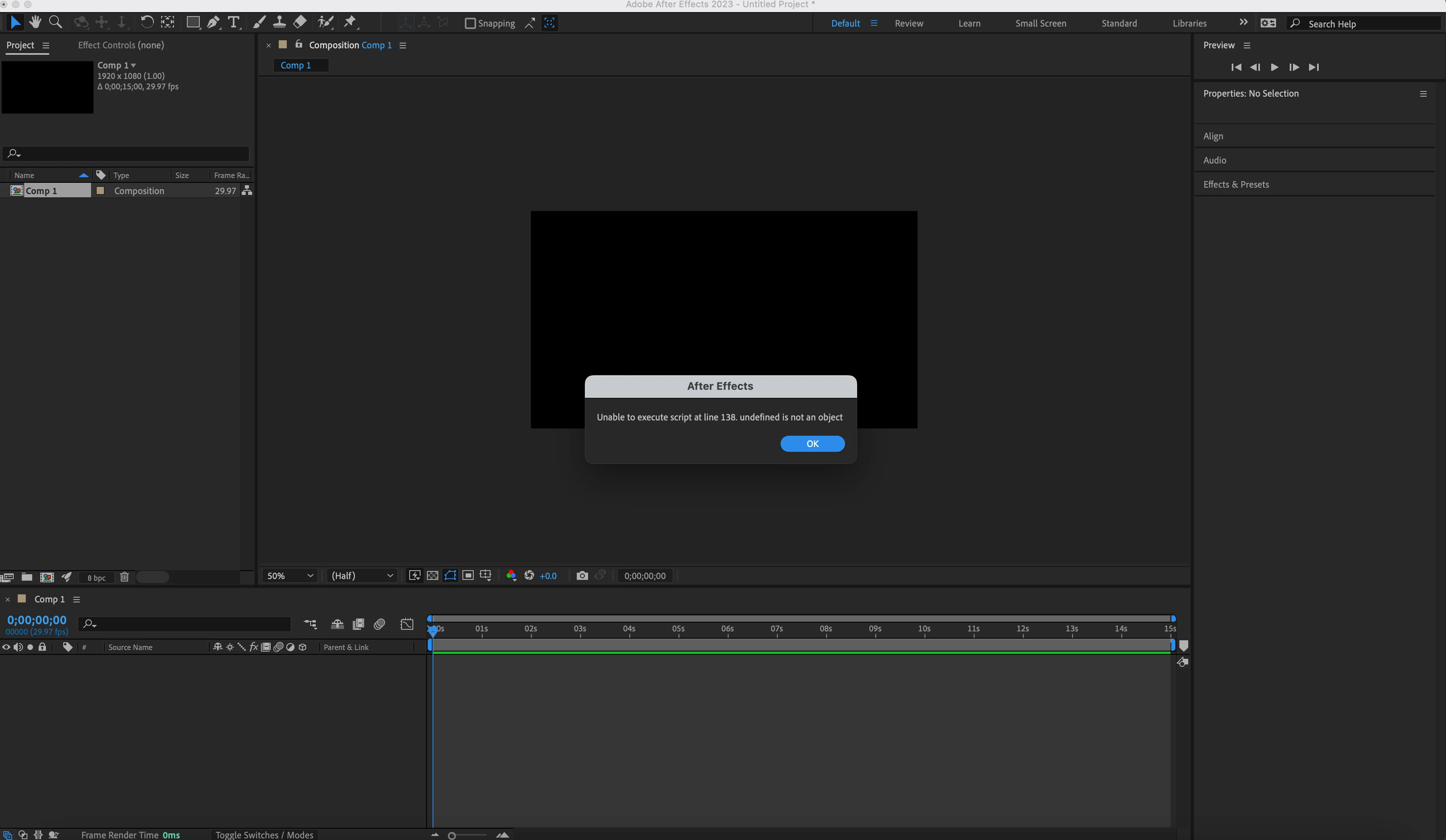Click the timeline zoom slider
Screen dimensions: 1446x840
452,836
